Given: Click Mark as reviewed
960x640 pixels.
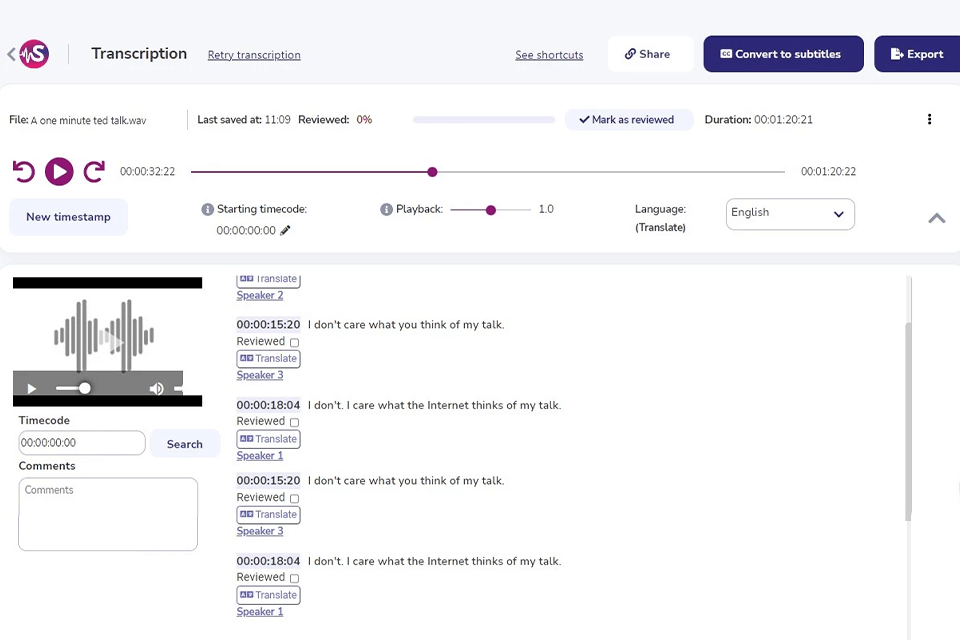Looking at the screenshot, I should click(629, 119).
